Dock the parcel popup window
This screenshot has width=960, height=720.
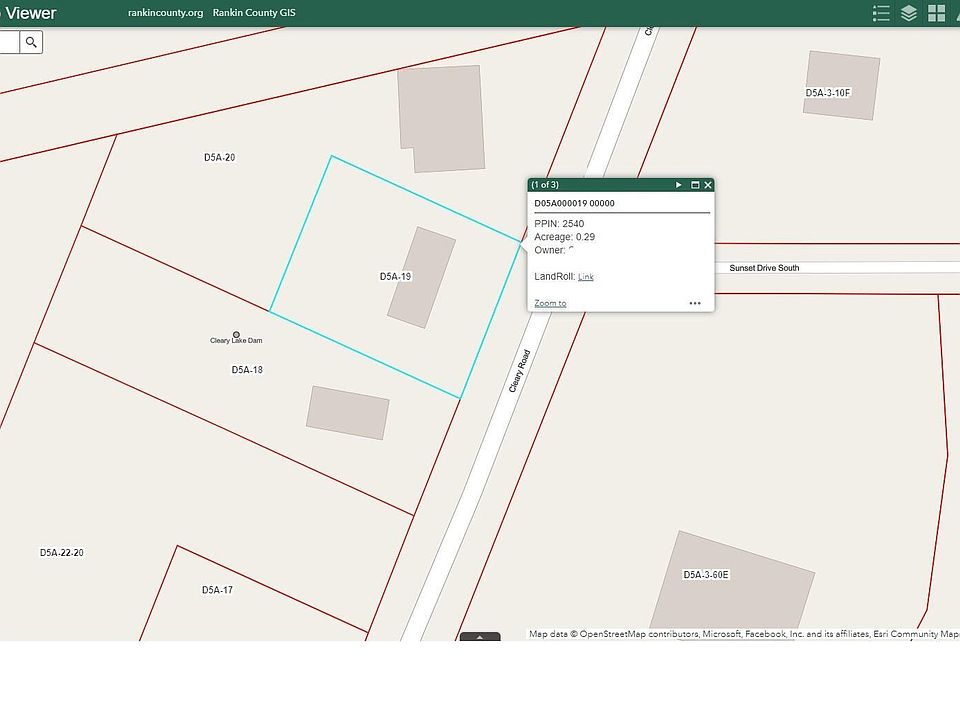(694, 185)
